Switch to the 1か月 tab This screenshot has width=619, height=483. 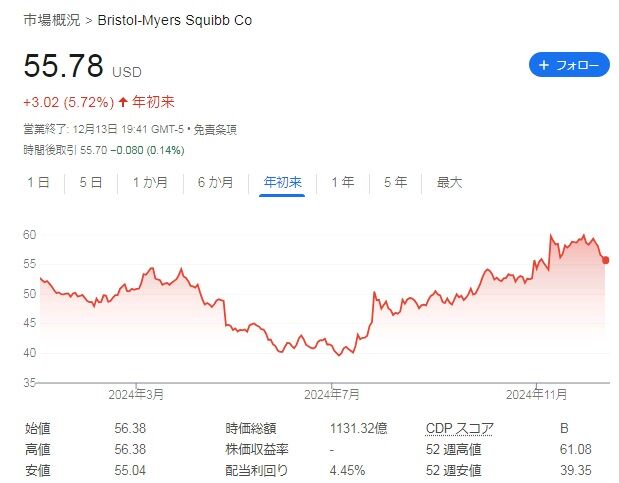click(x=150, y=182)
